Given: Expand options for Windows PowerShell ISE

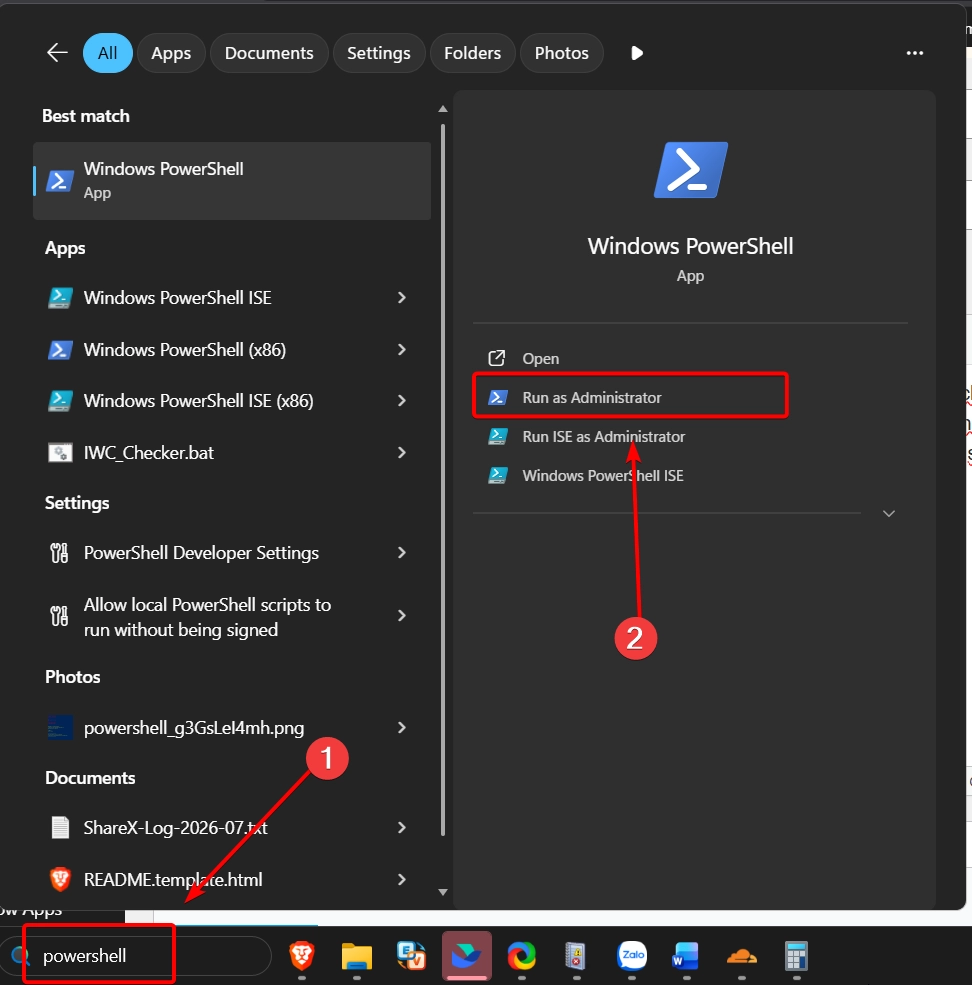Looking at the screenshot, I should [402, 298].
